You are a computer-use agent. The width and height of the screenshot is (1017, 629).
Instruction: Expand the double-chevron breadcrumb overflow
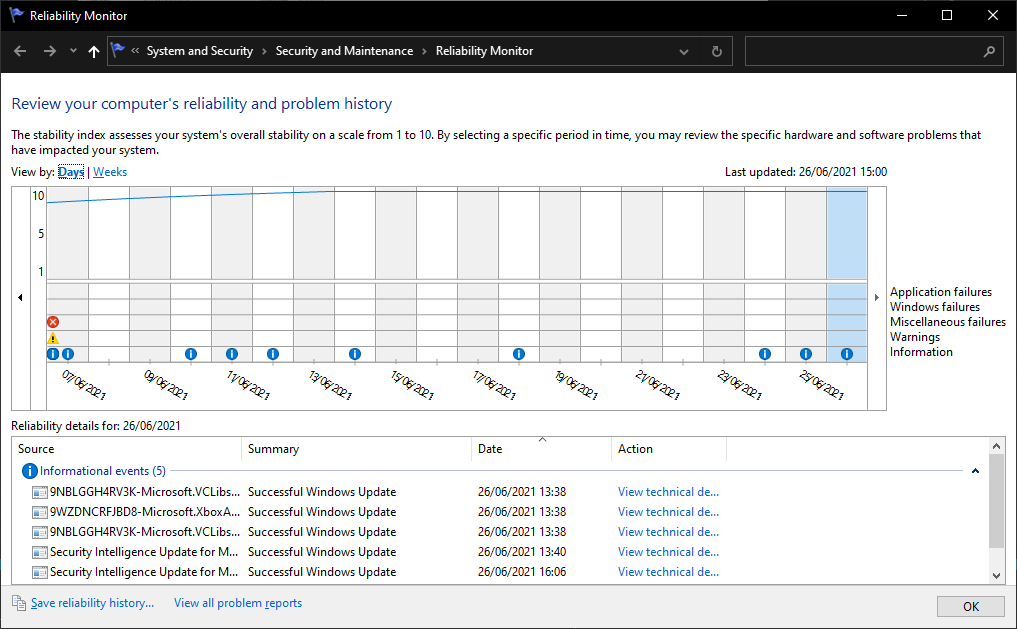135,51
